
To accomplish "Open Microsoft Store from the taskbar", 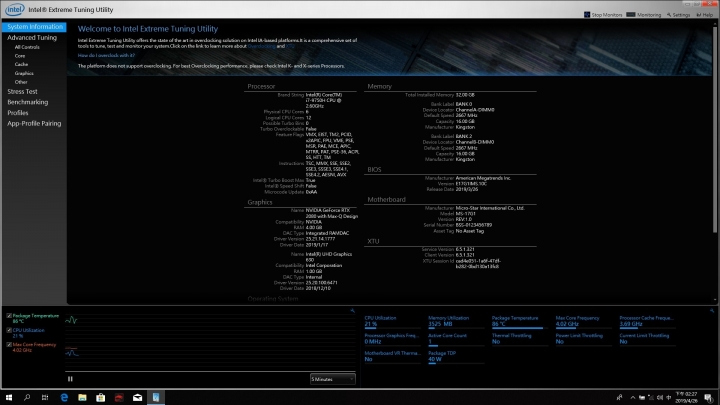I will [101, 398].
